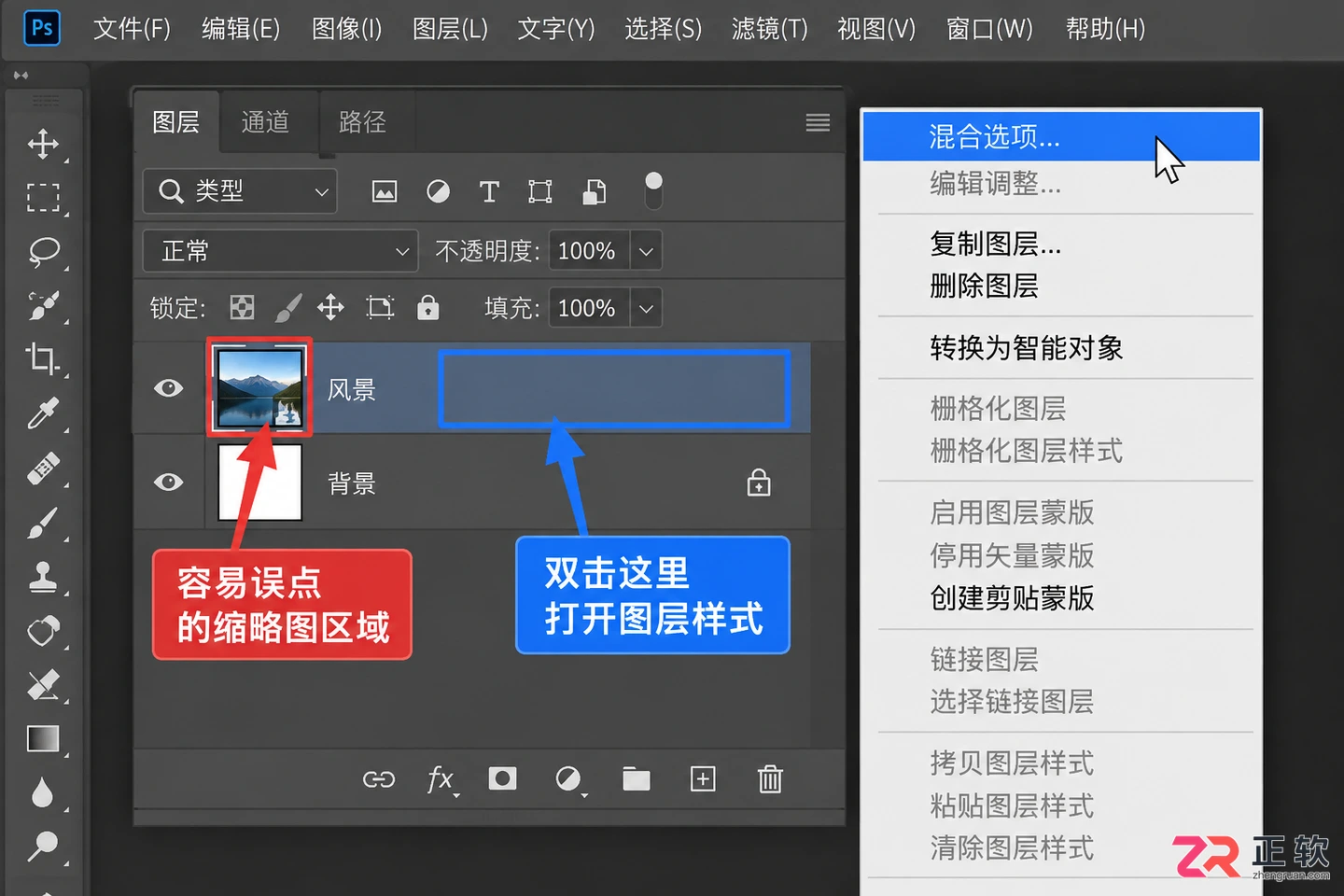
Task: Click the 背景 layer lock icon
Action: click(759, 483)
